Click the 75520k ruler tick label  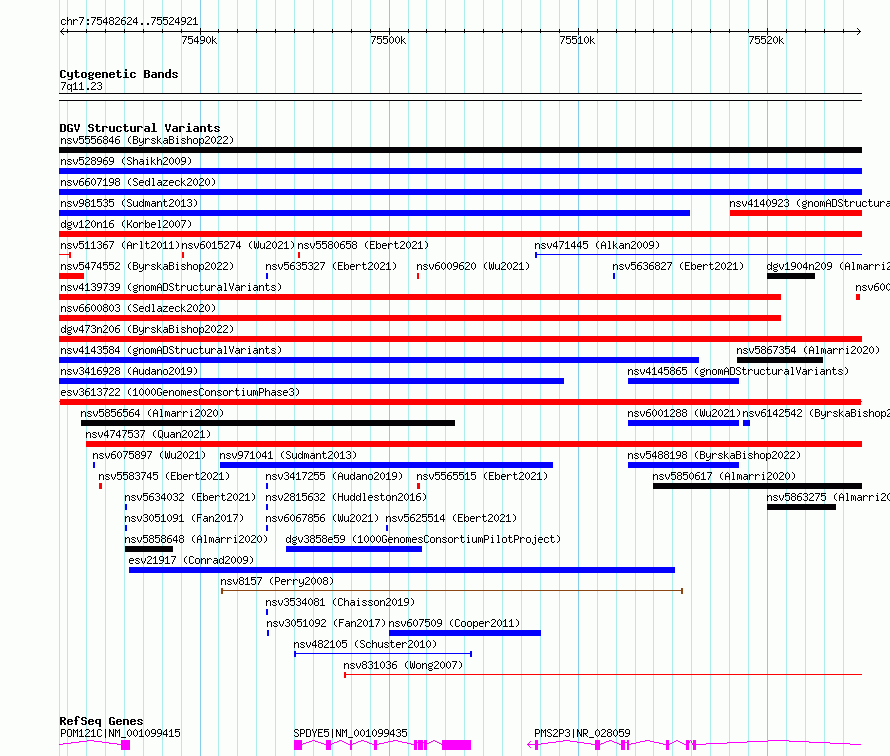[766, 40]
